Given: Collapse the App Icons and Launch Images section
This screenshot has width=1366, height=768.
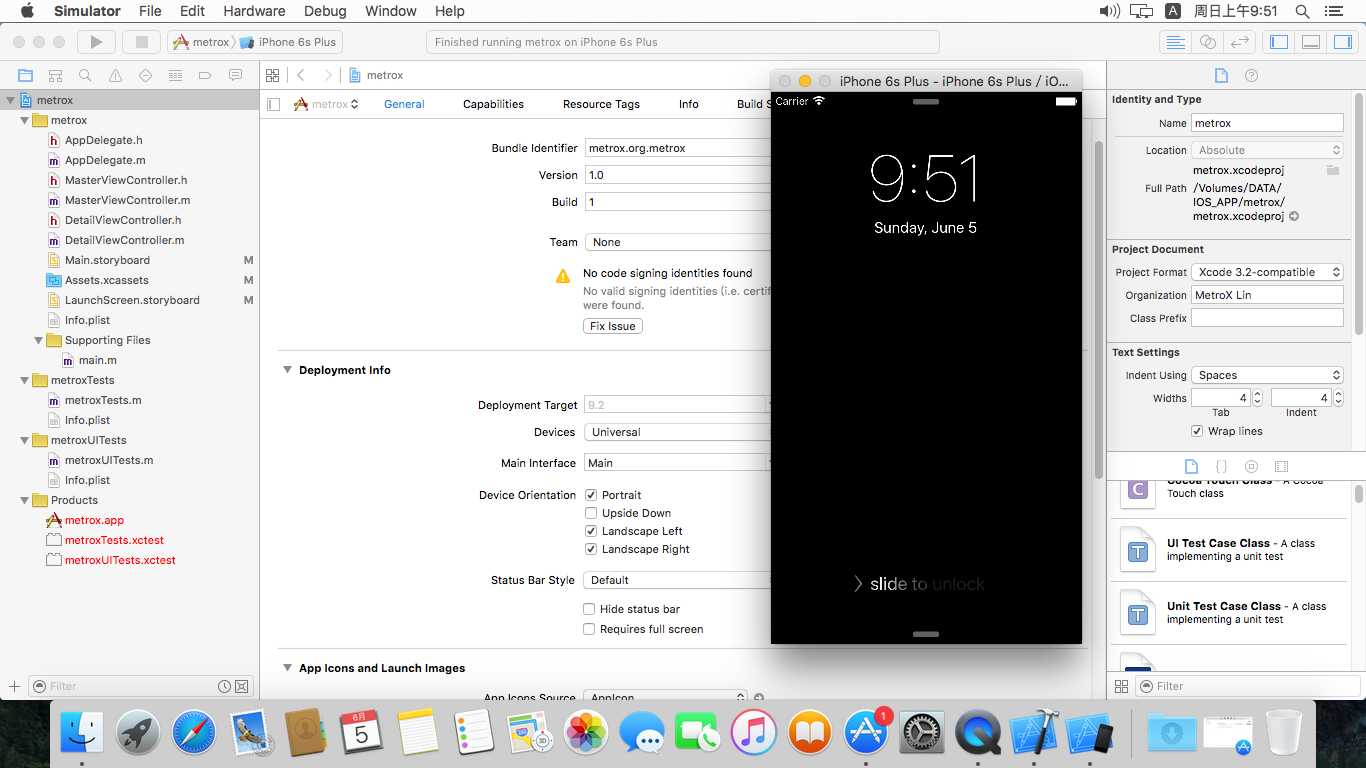Looking at the screenshot, I should click(x=287, y=668).
